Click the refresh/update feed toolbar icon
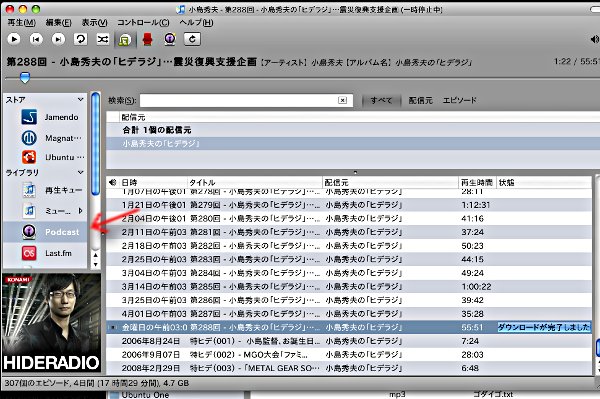This screenshot has height=399, width=600. click(x=192, y=39)
